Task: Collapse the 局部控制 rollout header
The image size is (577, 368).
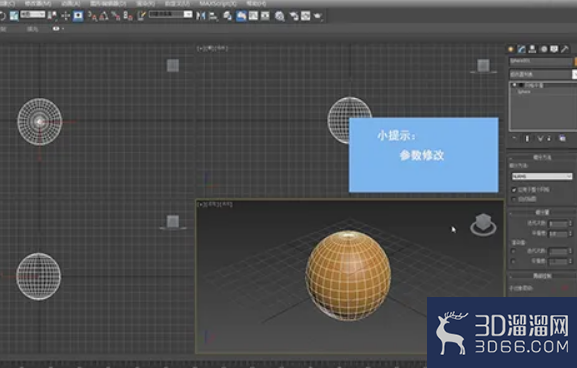Action: 542,276
